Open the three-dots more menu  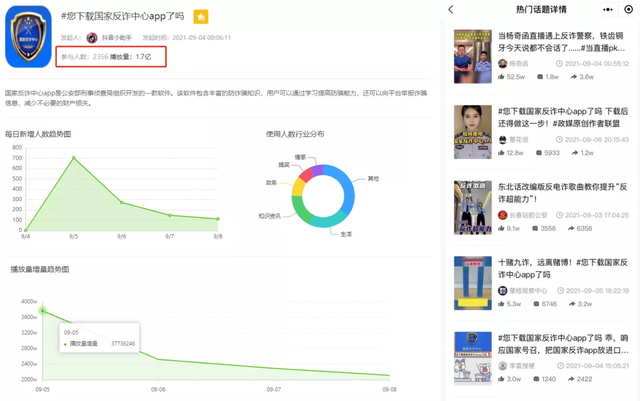click(608, 9)
